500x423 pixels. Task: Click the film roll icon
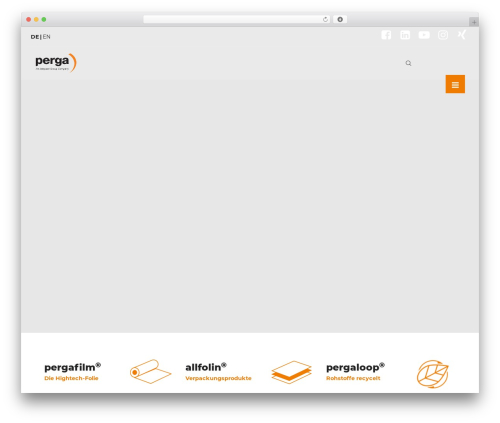[150, 371]
